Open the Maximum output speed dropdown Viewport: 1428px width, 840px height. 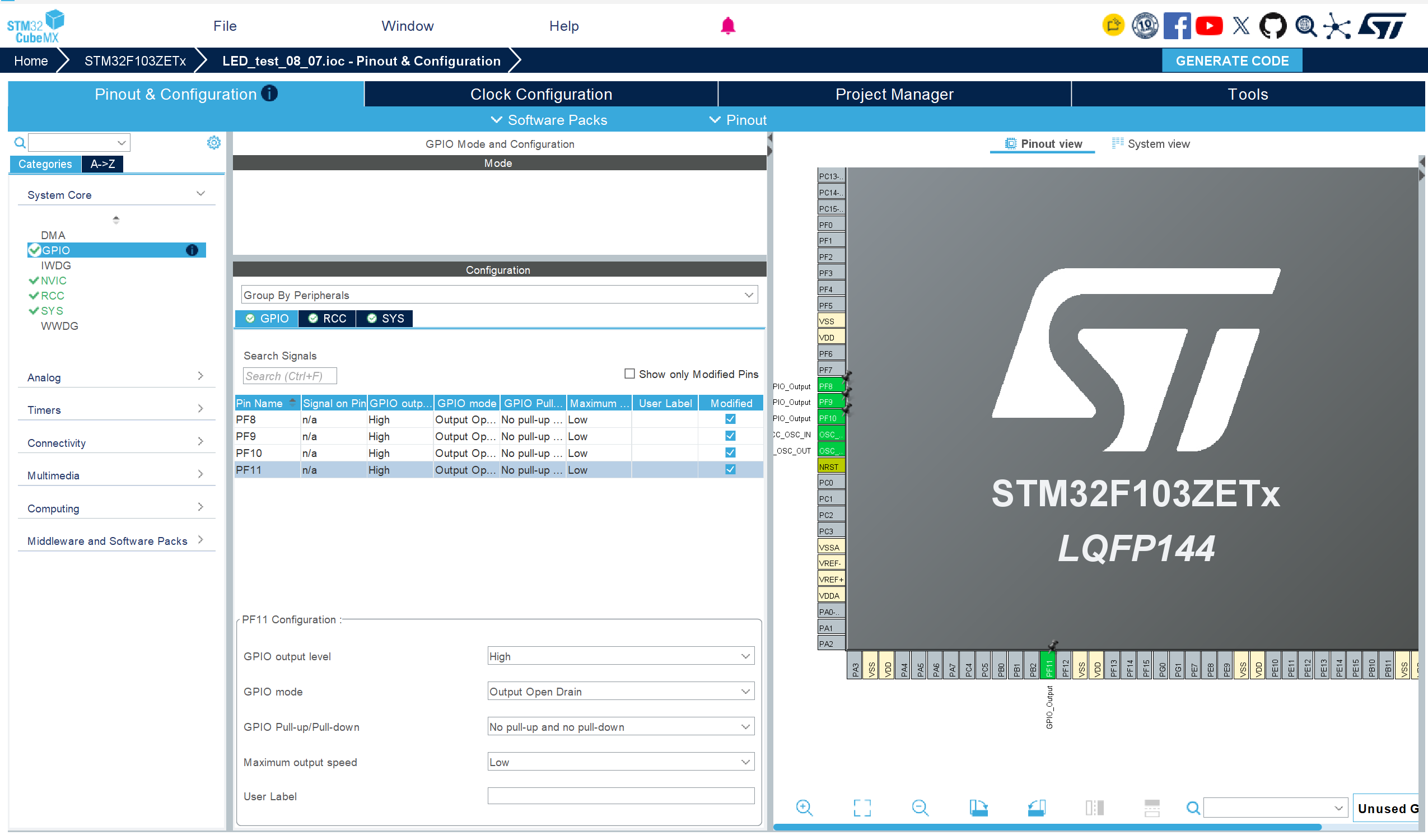click(x=620, y=762)
